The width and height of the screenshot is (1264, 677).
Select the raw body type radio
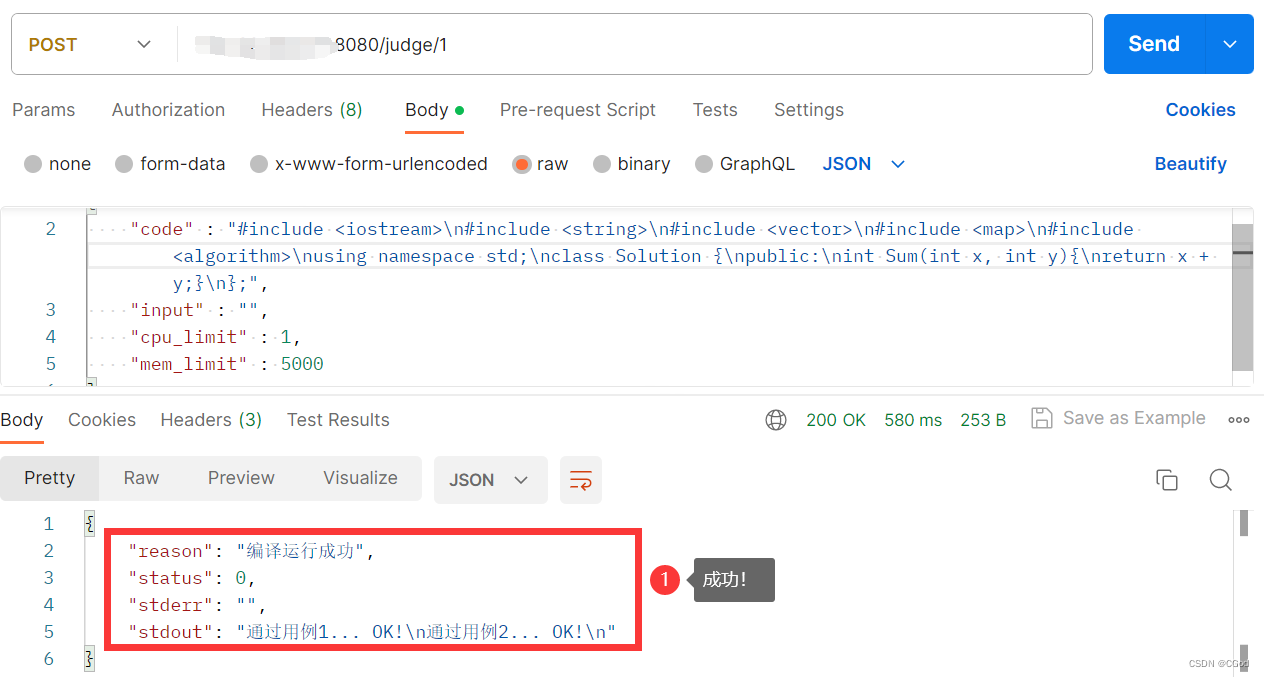521,164
